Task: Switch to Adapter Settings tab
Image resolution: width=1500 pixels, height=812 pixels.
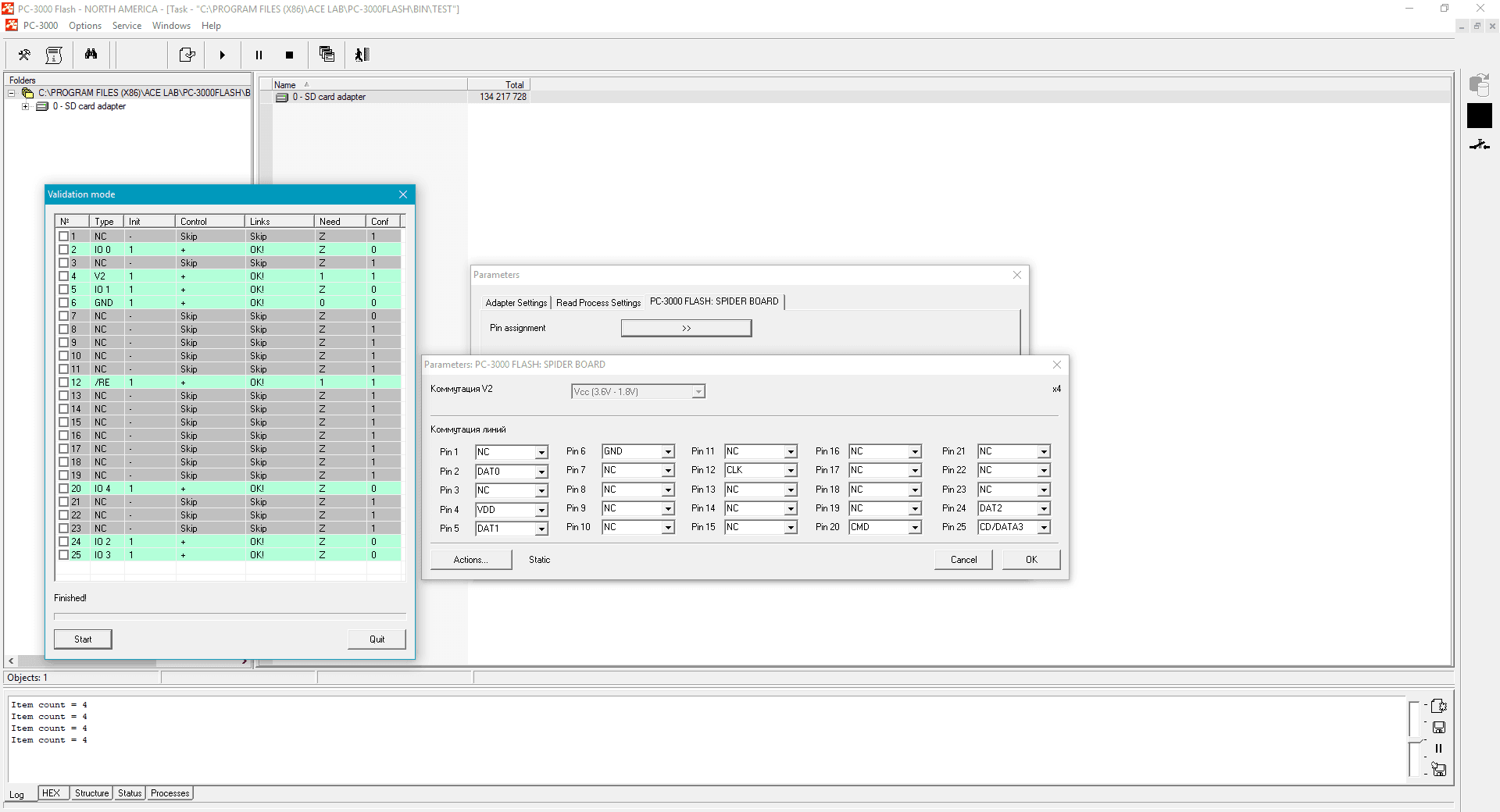Action: click(516, 303)
